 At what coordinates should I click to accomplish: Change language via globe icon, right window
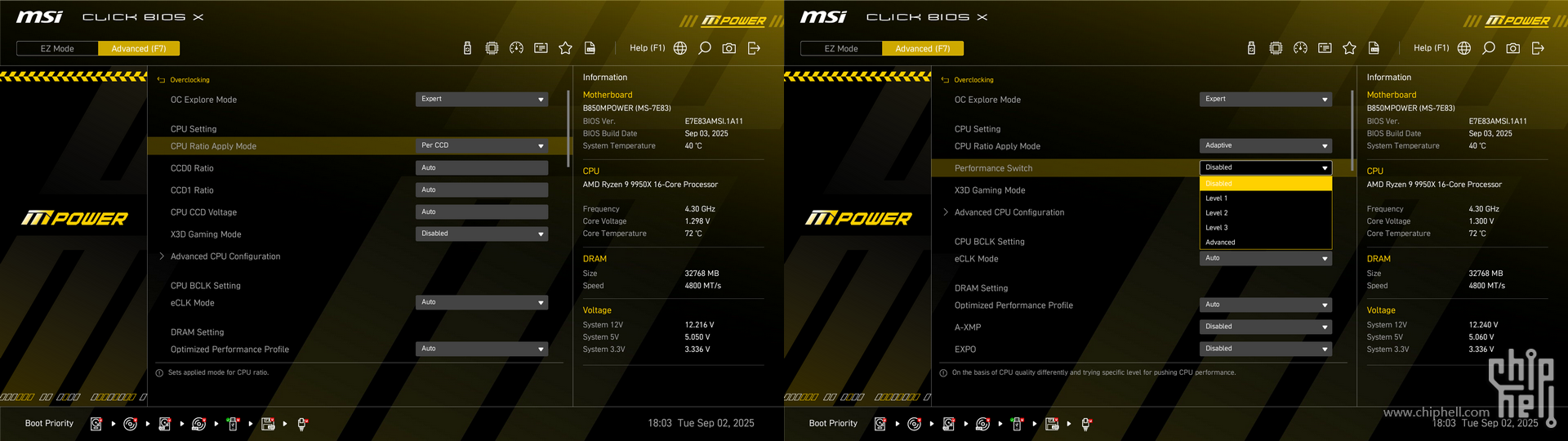1464,48
